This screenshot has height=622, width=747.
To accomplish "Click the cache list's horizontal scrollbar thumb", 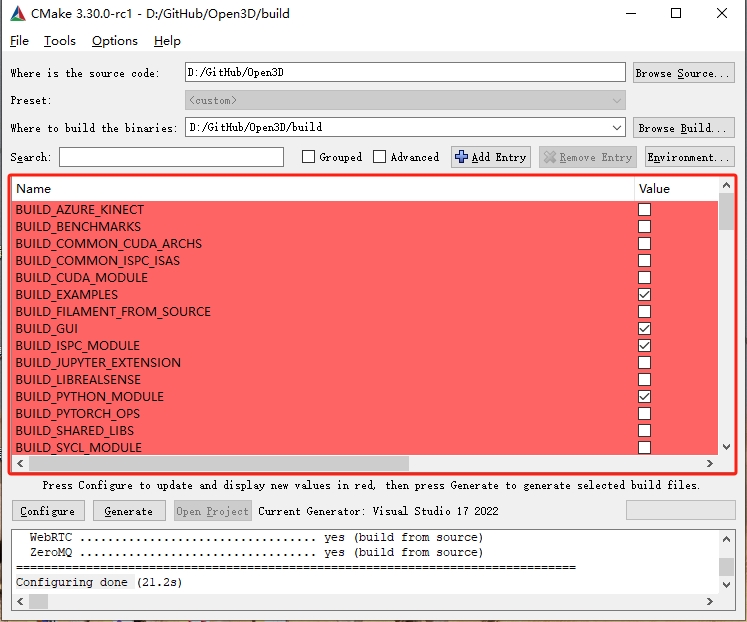I will (219, 463).
